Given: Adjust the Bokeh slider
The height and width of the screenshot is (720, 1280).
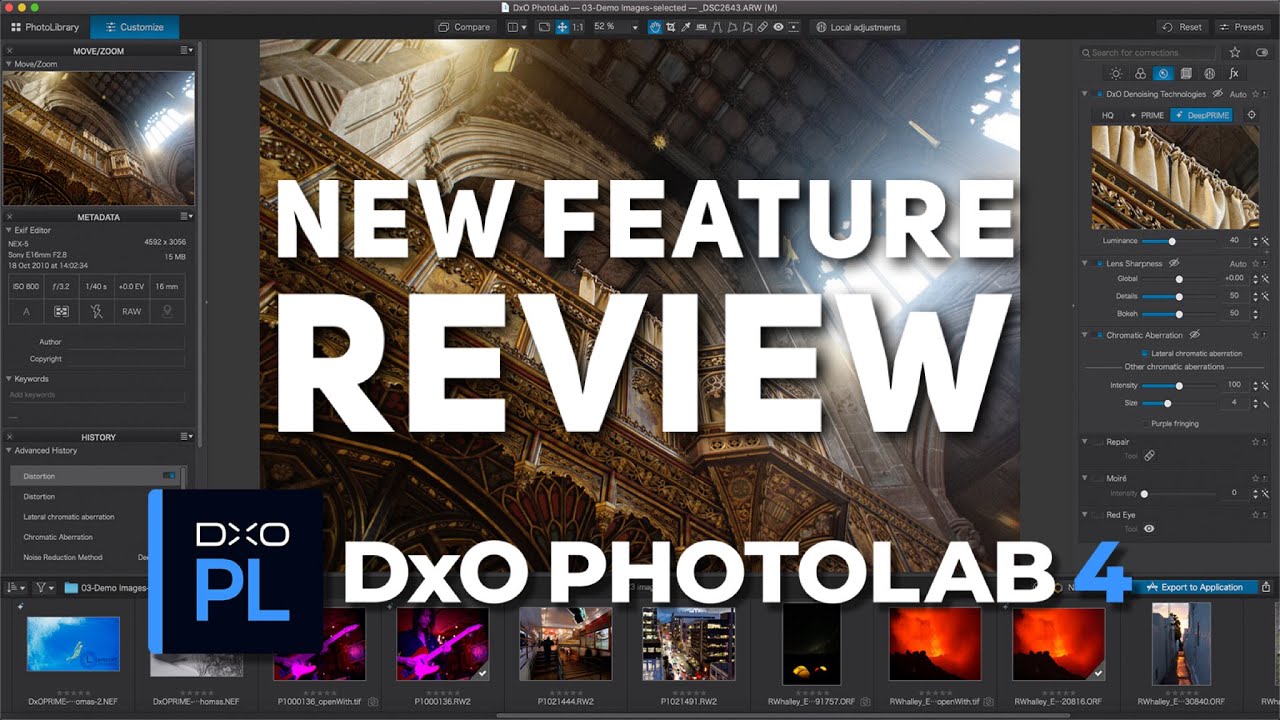Looking at the screenshot, I should pyautogui.click(x=1178, y=313).
